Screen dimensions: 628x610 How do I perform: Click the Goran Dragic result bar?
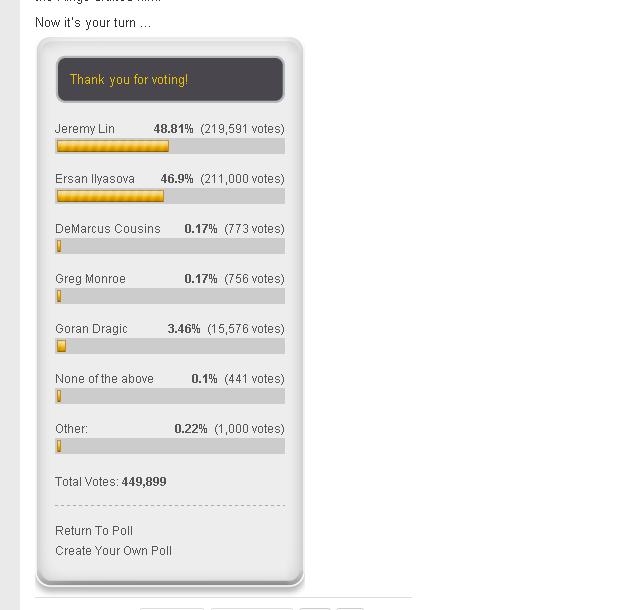(61, 346)
